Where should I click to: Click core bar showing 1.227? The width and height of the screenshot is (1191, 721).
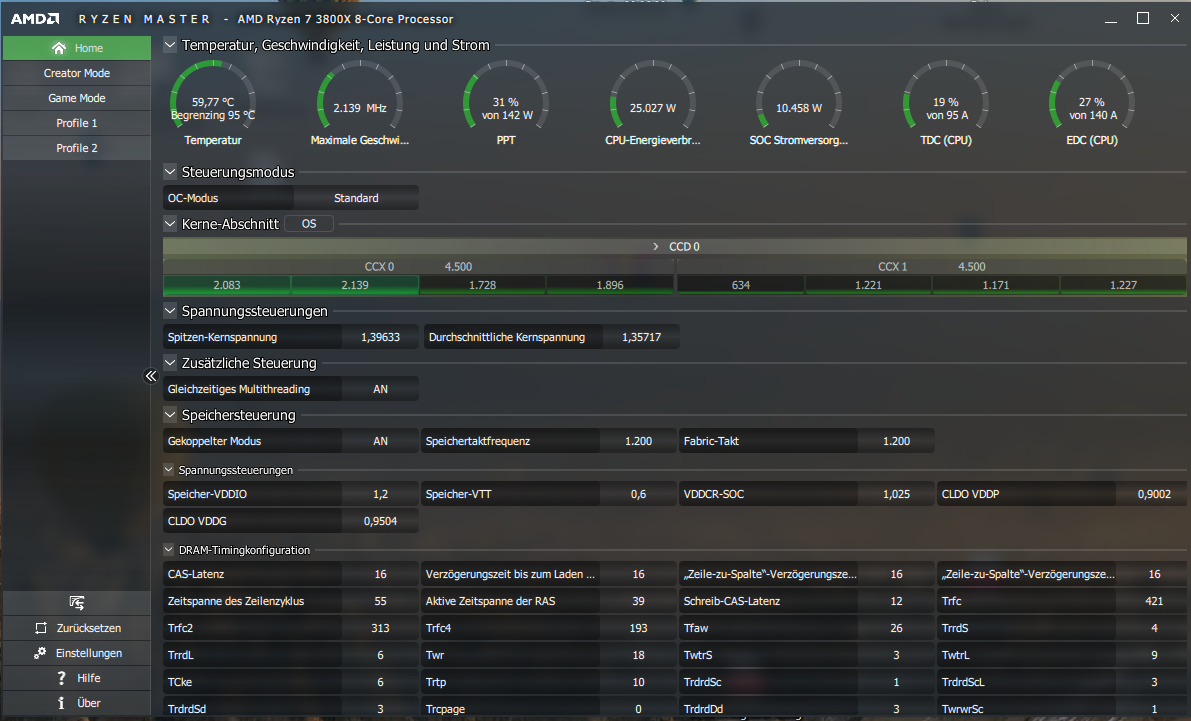coord(1123,285)
